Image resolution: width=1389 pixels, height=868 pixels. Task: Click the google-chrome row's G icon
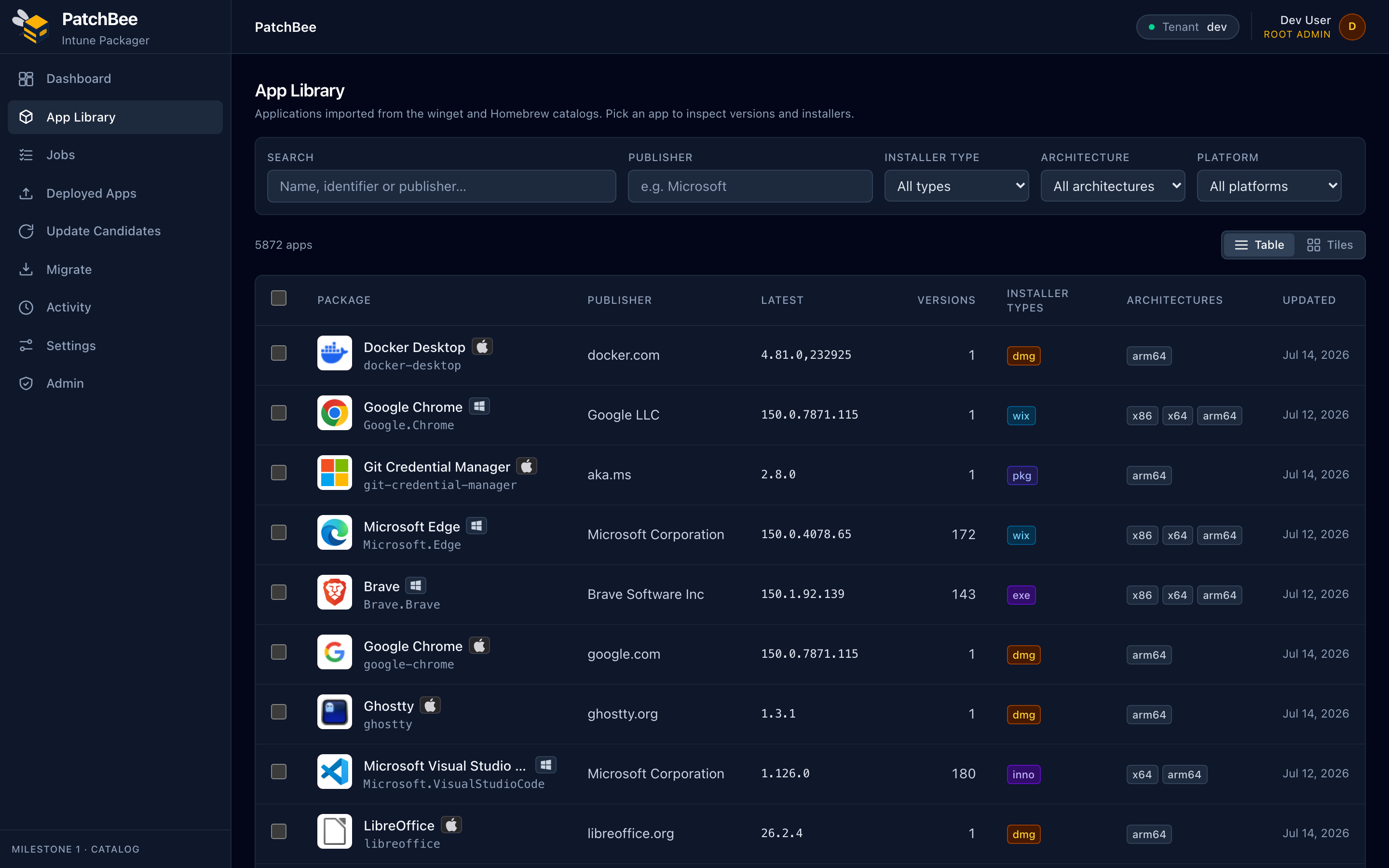tap(335, 651)
